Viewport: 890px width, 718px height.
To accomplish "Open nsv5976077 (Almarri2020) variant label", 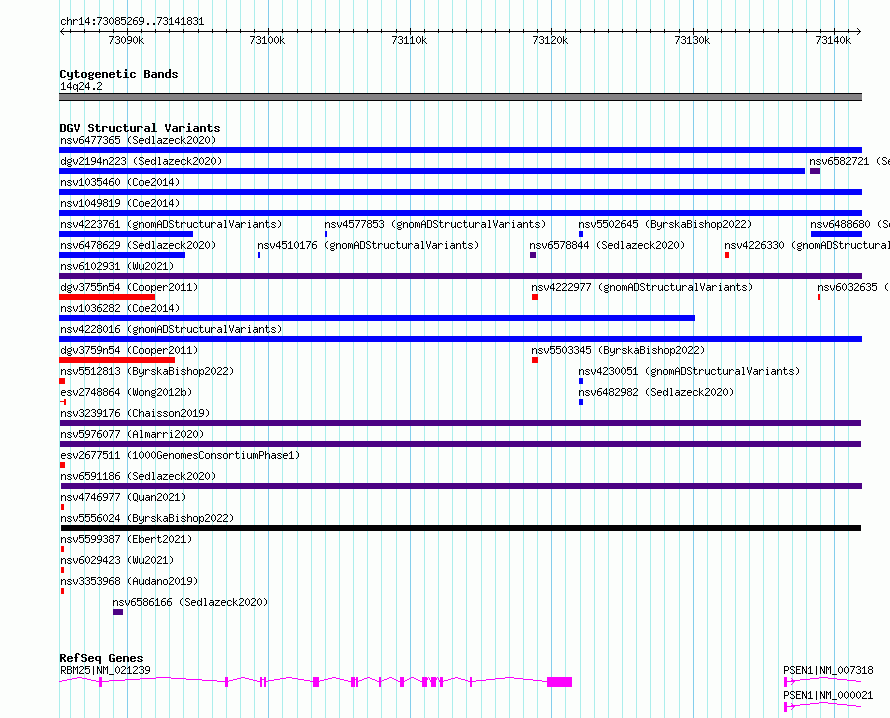I will pyautogui.click(x=132, y=434).
